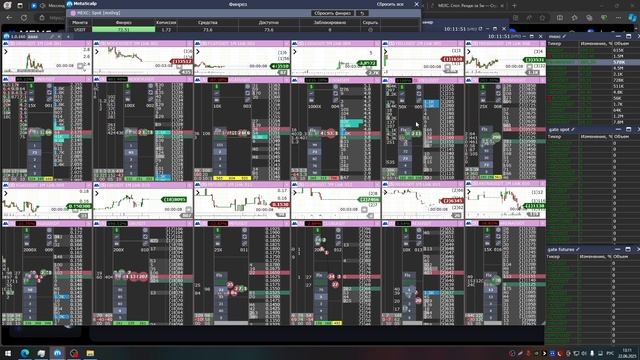This screenshot has width=640, height=360.
Task: Select the 615K volume row in mexc list
Action: (592, 50)
